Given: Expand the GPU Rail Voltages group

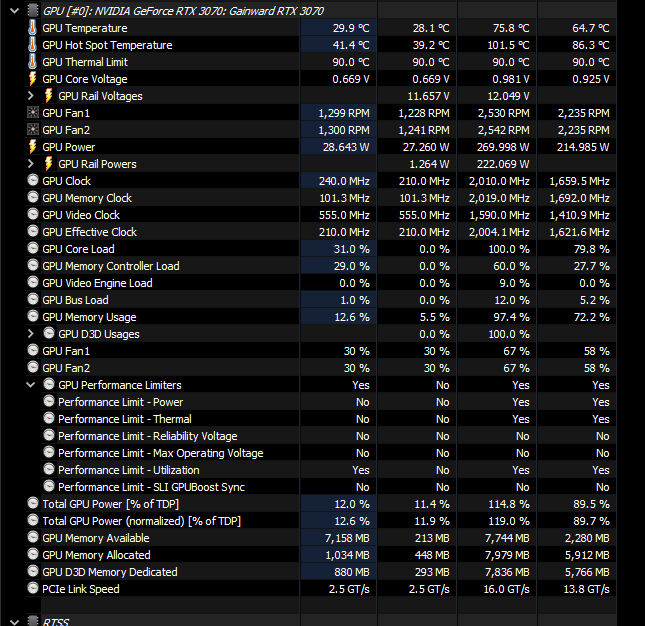Looking at the screenshot, I should (x=30, y=96).
